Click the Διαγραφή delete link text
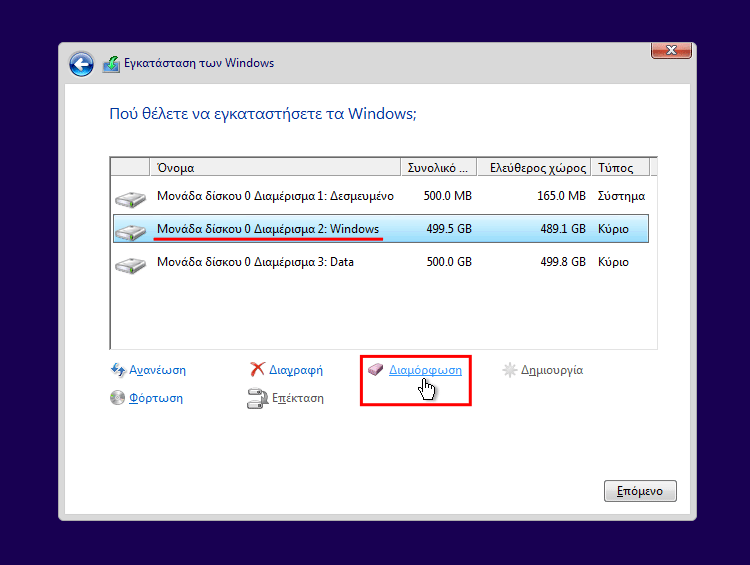Screen dimensions: 750x565 click(x=295, y=370)
